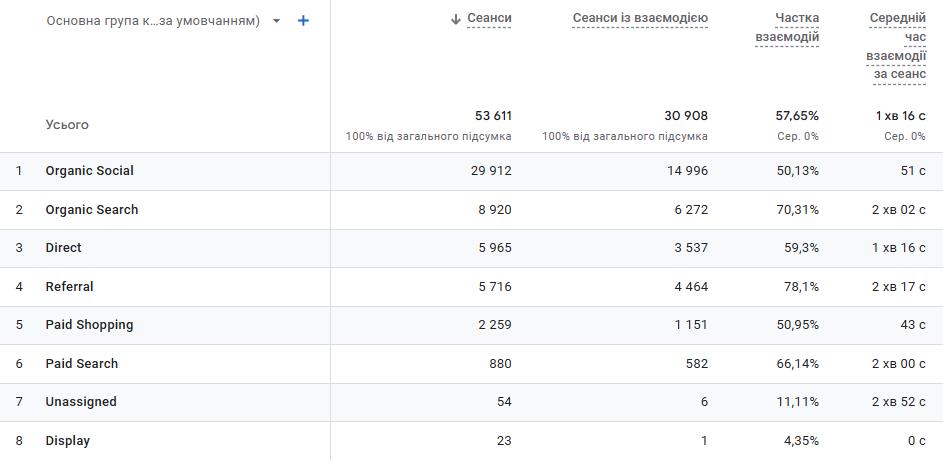Click the total sessions value 53 611
The height and width of the screenshot is (468, 943).
click(x=493, y=116)
